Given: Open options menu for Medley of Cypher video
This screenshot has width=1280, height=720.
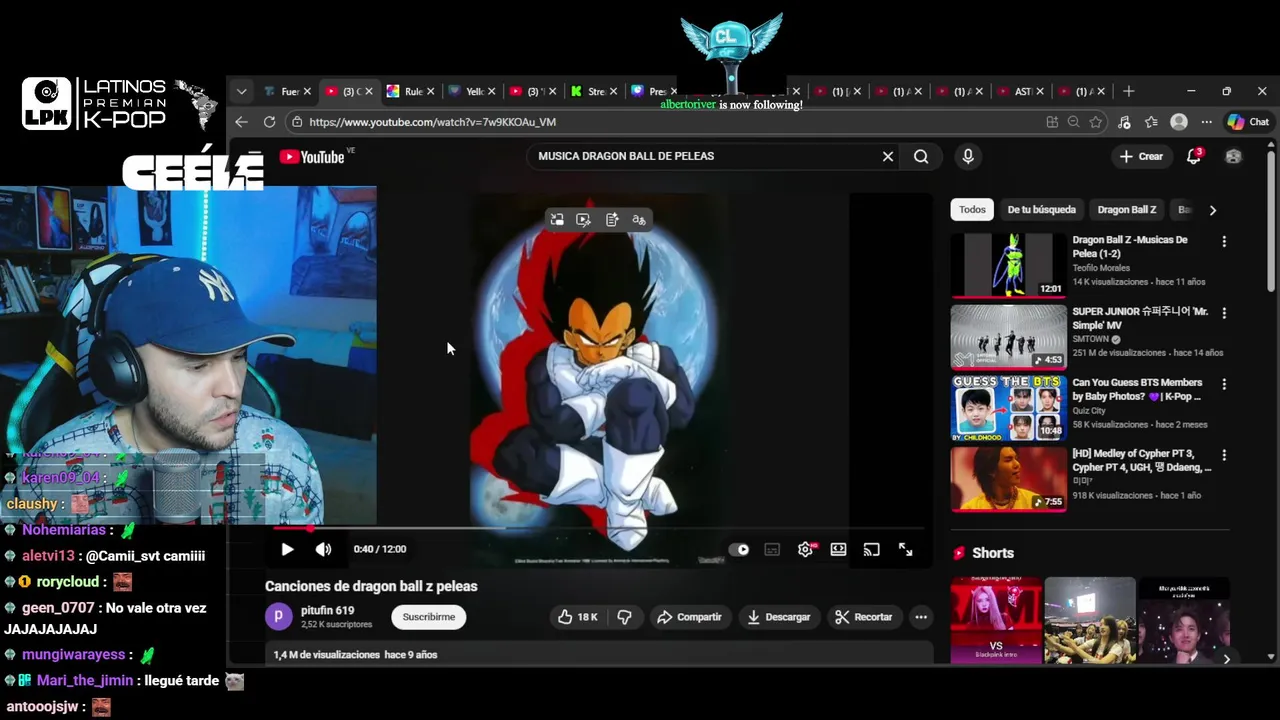Looking at the screenshot, I should (x=1224, y=455).
